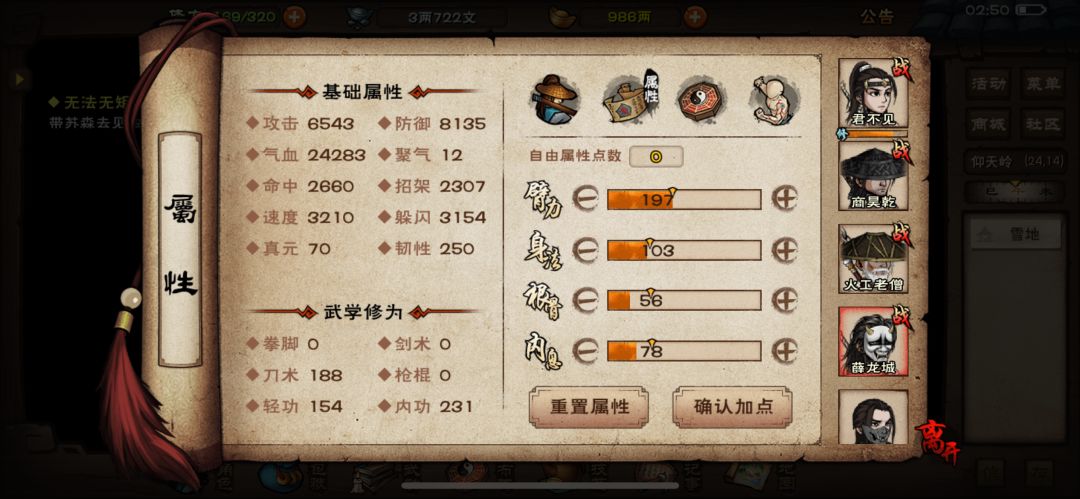Open the muscular body meridian icon
Image resolution: width=1080 pixels, height=499 pixels.
(x=775, y=99)
